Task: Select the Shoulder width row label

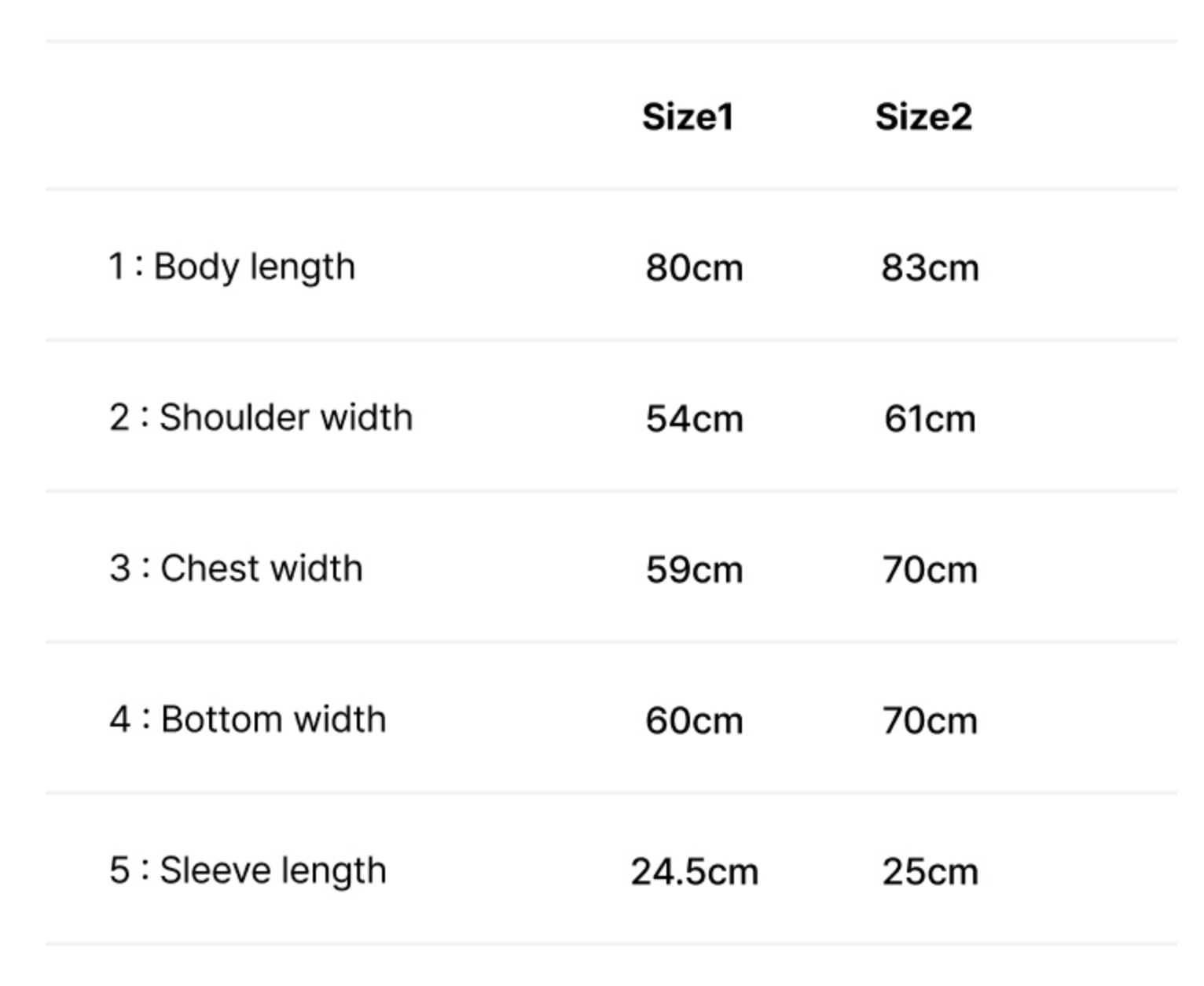Action: 286,418
